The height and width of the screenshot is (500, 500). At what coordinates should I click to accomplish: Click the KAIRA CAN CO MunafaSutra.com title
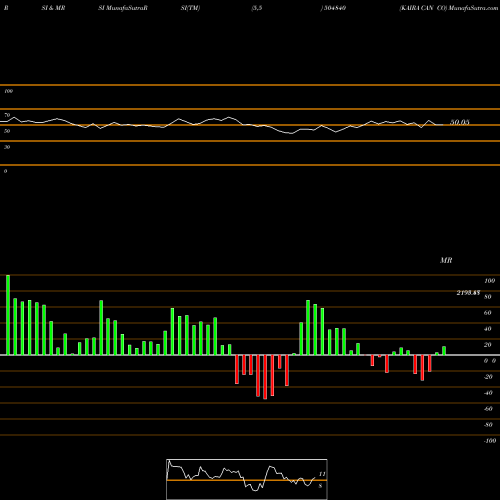pos(449,8)
